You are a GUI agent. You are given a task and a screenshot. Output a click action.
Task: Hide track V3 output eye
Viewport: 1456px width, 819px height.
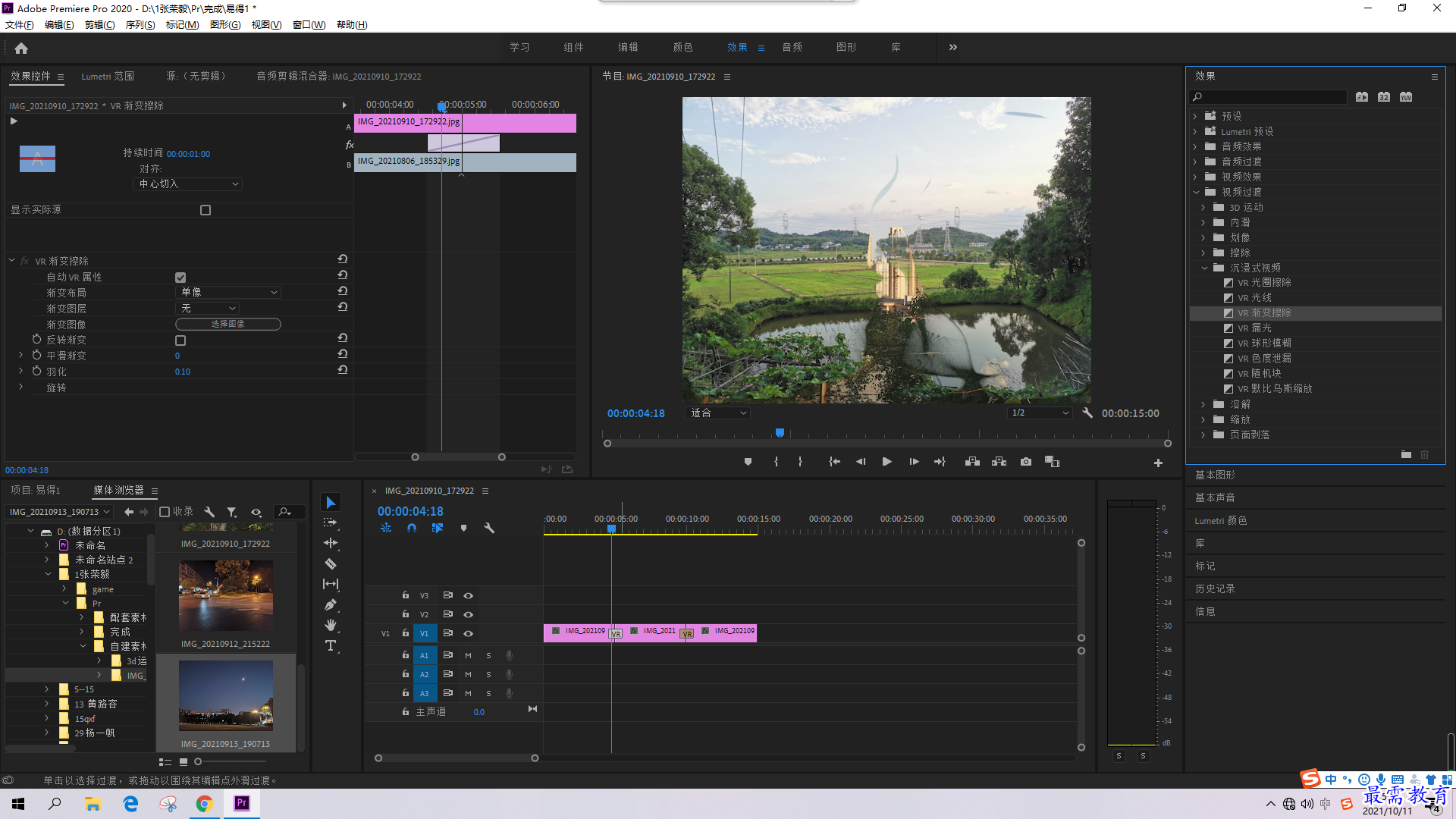click(468, 595)
